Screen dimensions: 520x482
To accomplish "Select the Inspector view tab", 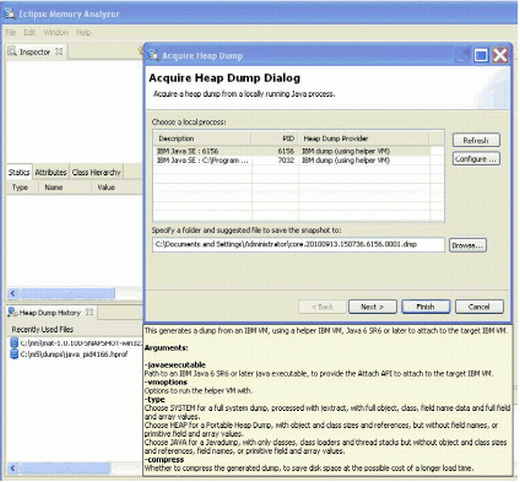I will (35, 52).
